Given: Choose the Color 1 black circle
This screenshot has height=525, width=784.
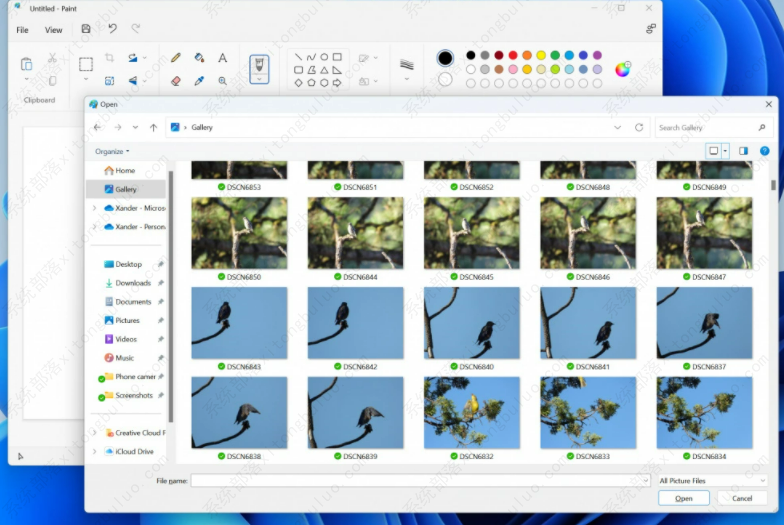Looking at the screenshot, I should click(x=445, y=58).
